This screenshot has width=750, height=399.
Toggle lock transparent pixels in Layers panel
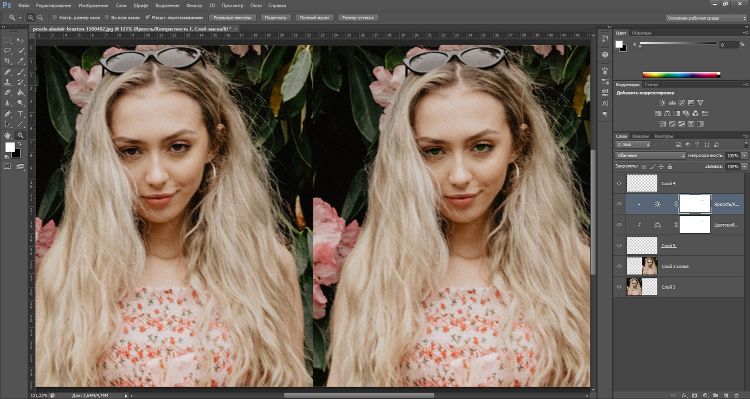[x=644, y=166]
